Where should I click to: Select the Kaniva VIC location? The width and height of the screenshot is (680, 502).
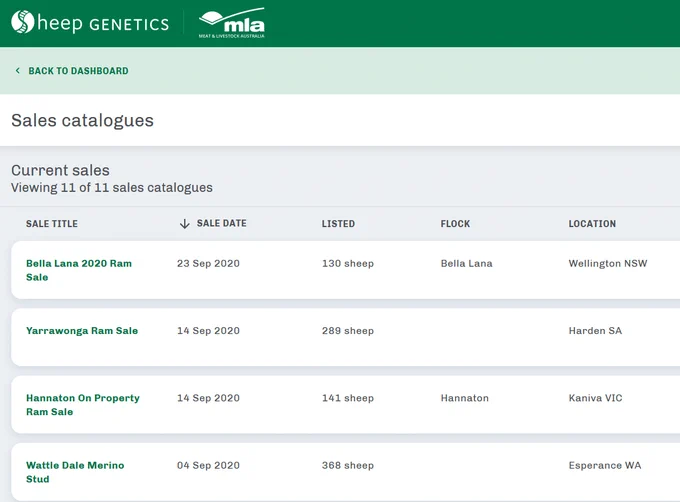[x=595, y=398]
